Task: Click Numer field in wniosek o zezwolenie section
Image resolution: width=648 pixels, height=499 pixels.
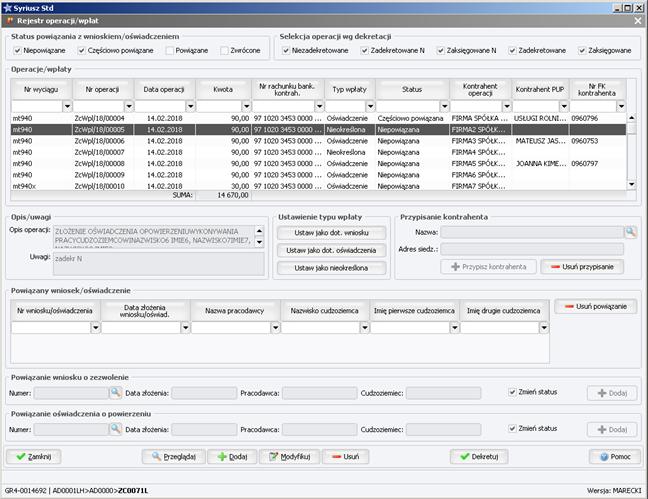Action: [x=71, y=393]
